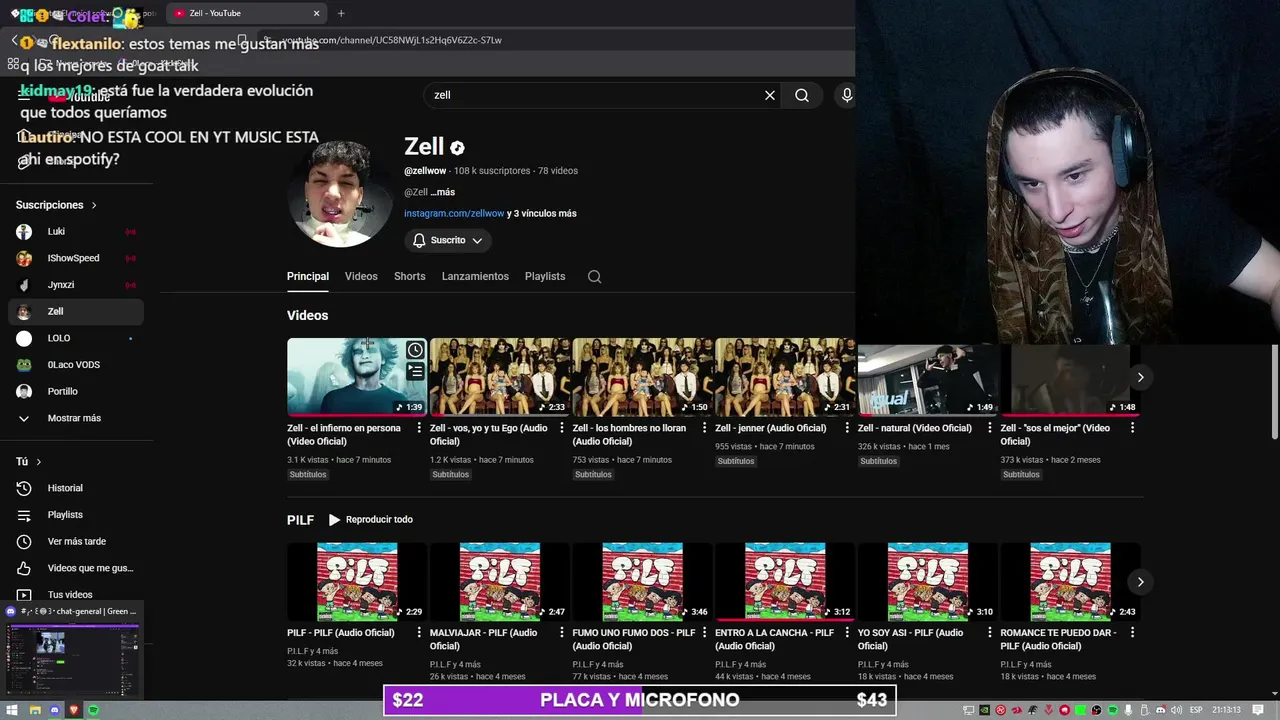Click 'Reproducir todo' for PILF playlist
Viewport: 1280px width, 720px height.
(x=370, y=520)
